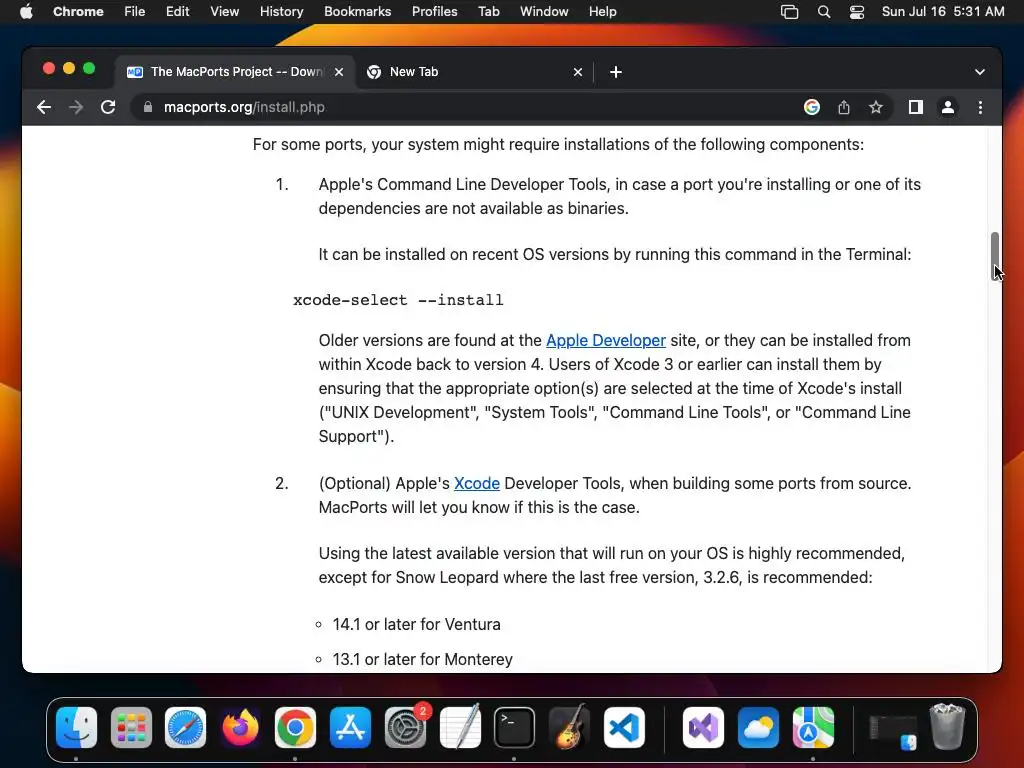The height and width of the screenshot is (768, 1024).
Task: Open the Apple menu
Action: click(26, 12)
